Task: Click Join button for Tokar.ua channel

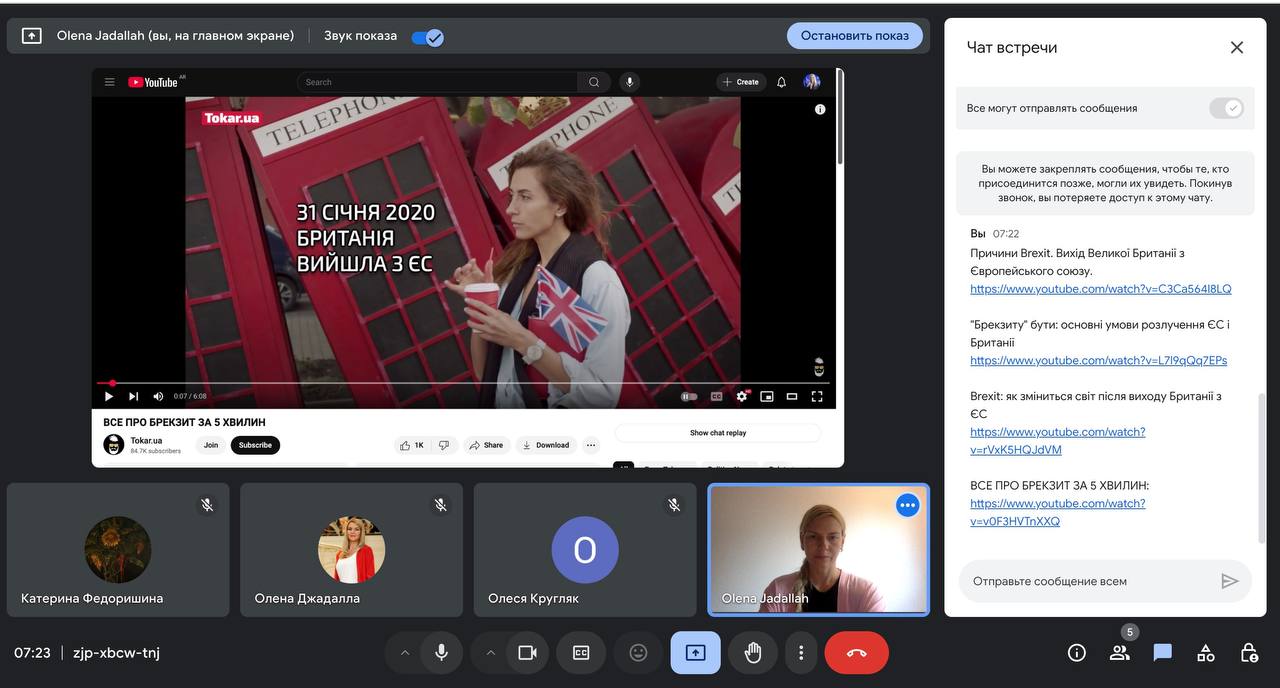Action: point(211,445)
